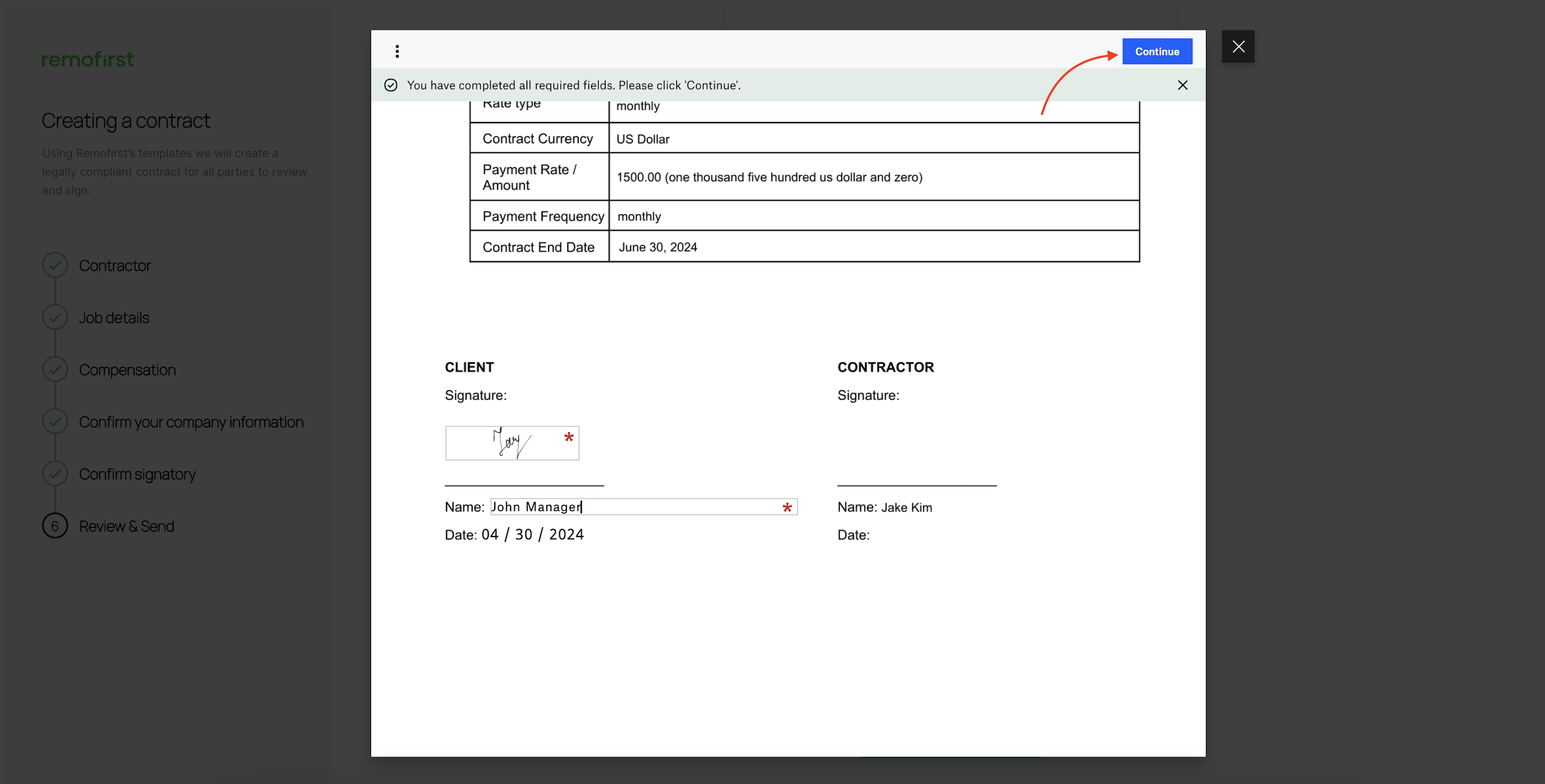
Task: Click the client date 04 / 30 / 2024
Action: pyautogui.click(x=533, y=535)
